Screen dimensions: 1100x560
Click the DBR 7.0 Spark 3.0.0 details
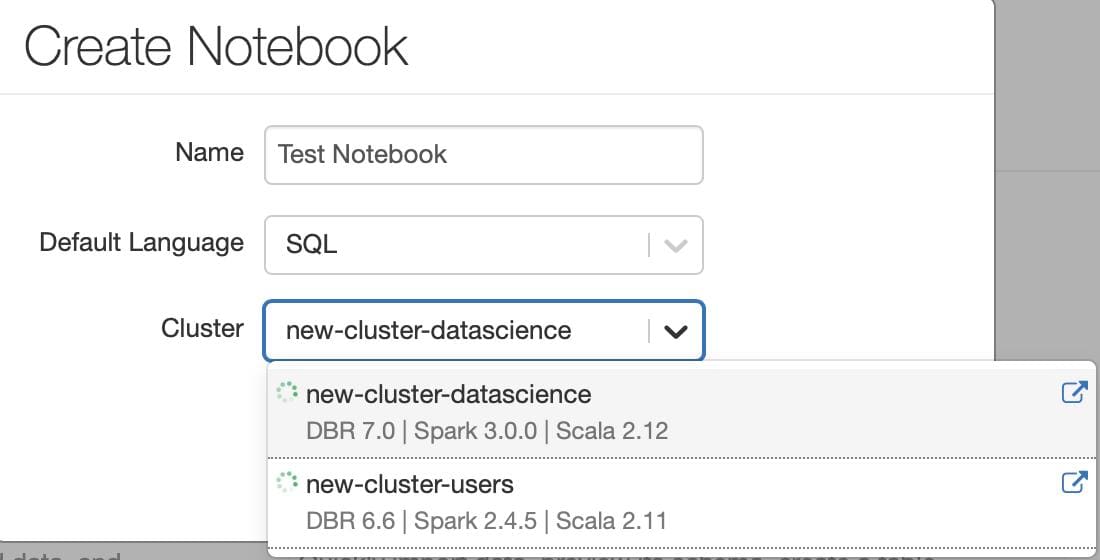click(x=487, y=430)
